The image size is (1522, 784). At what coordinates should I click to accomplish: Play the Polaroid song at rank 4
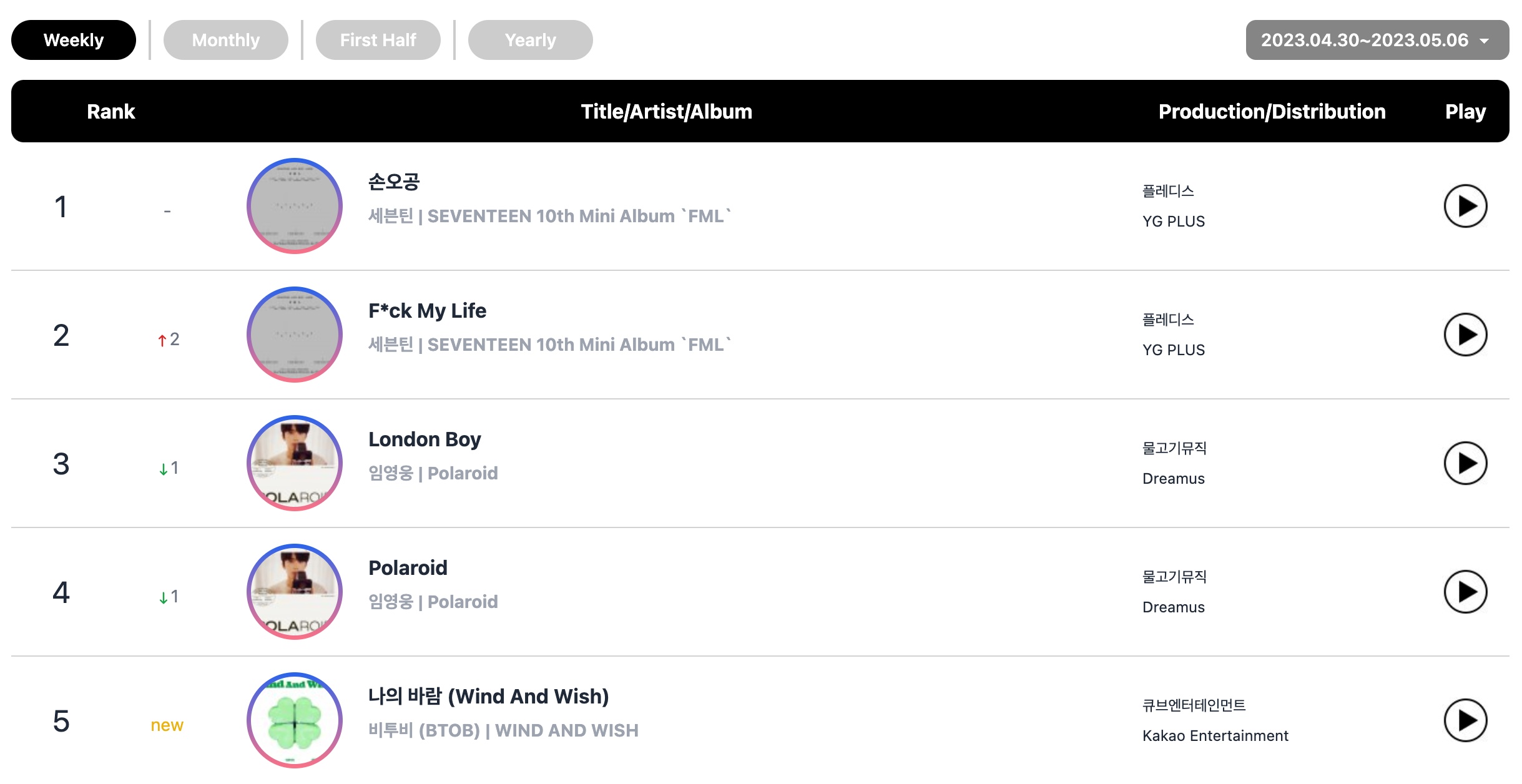pos(1465,592)
